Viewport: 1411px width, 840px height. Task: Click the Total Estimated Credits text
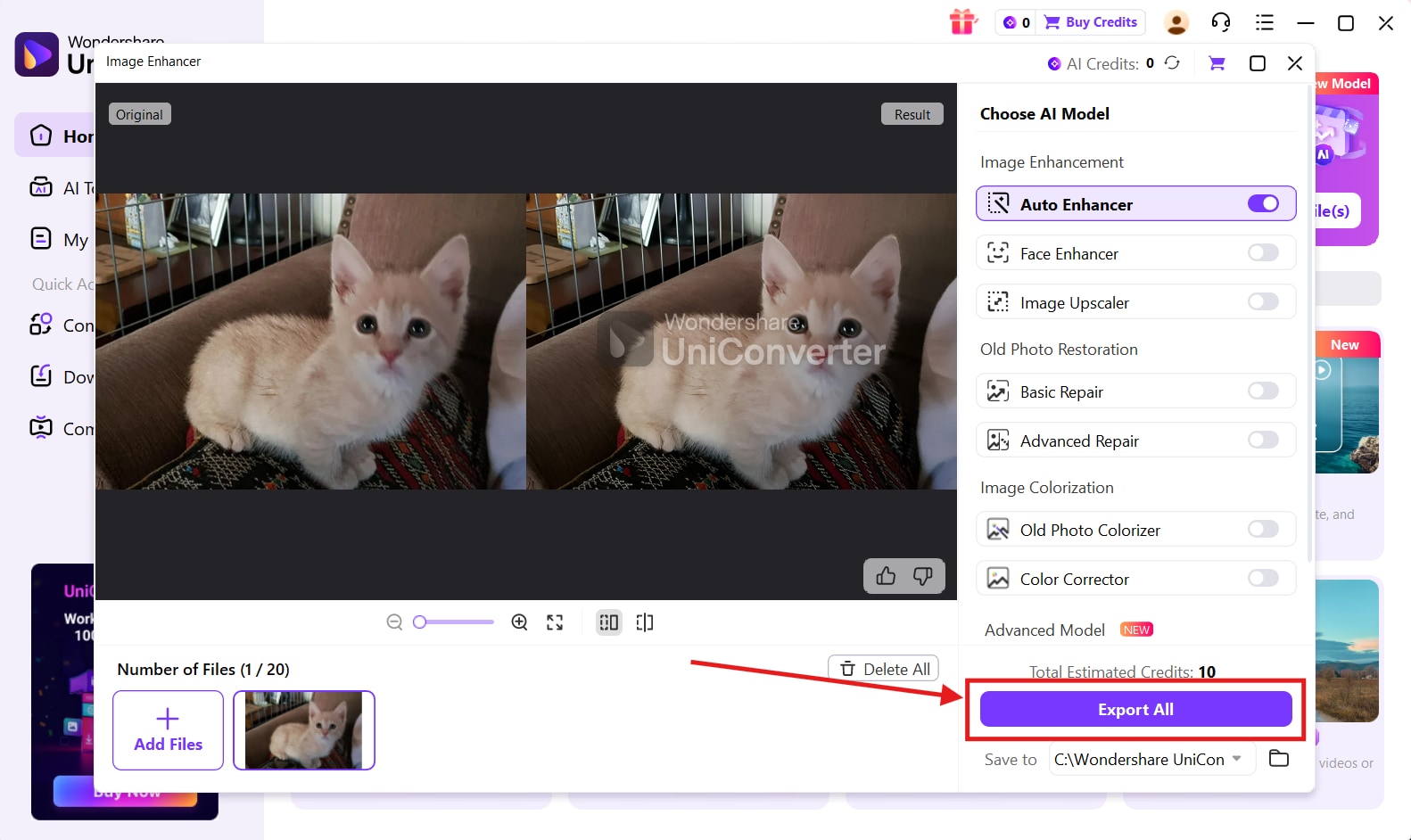(1122, 671)
